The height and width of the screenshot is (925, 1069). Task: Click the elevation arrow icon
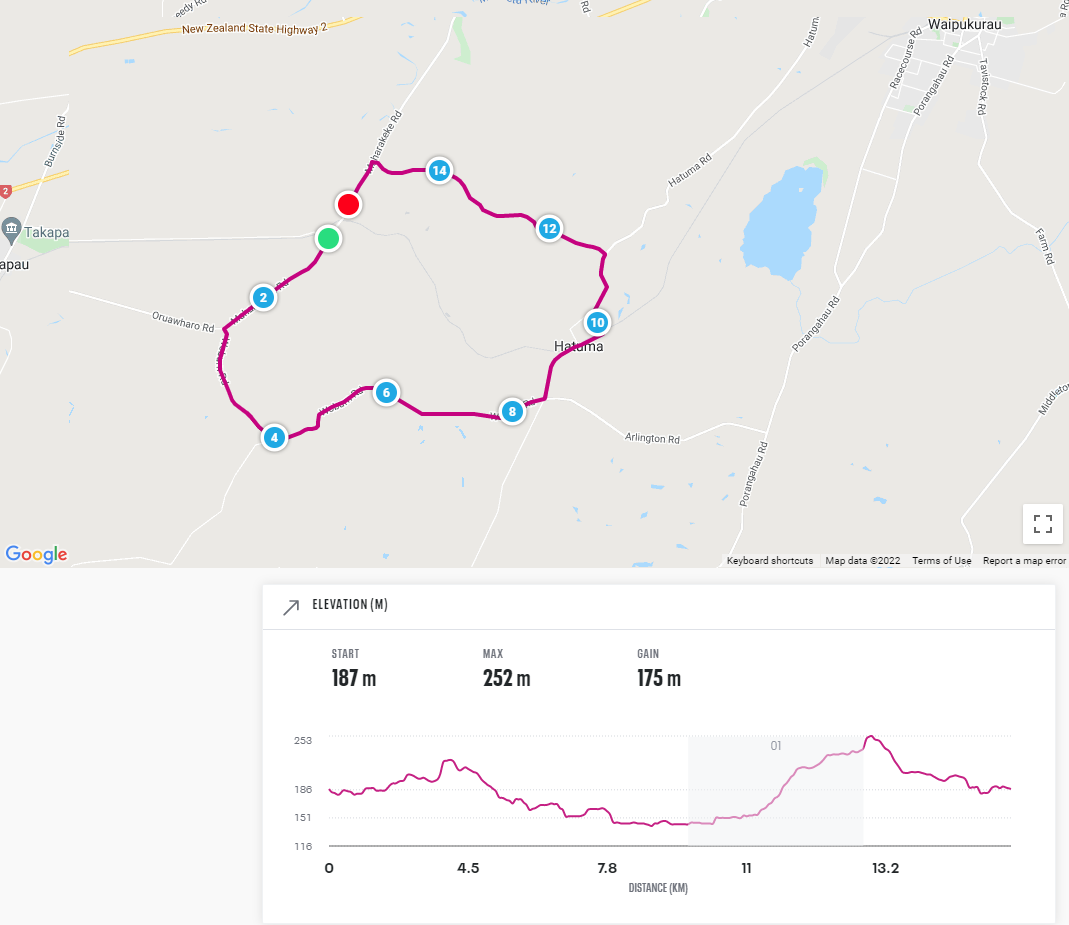click(291, 607)
